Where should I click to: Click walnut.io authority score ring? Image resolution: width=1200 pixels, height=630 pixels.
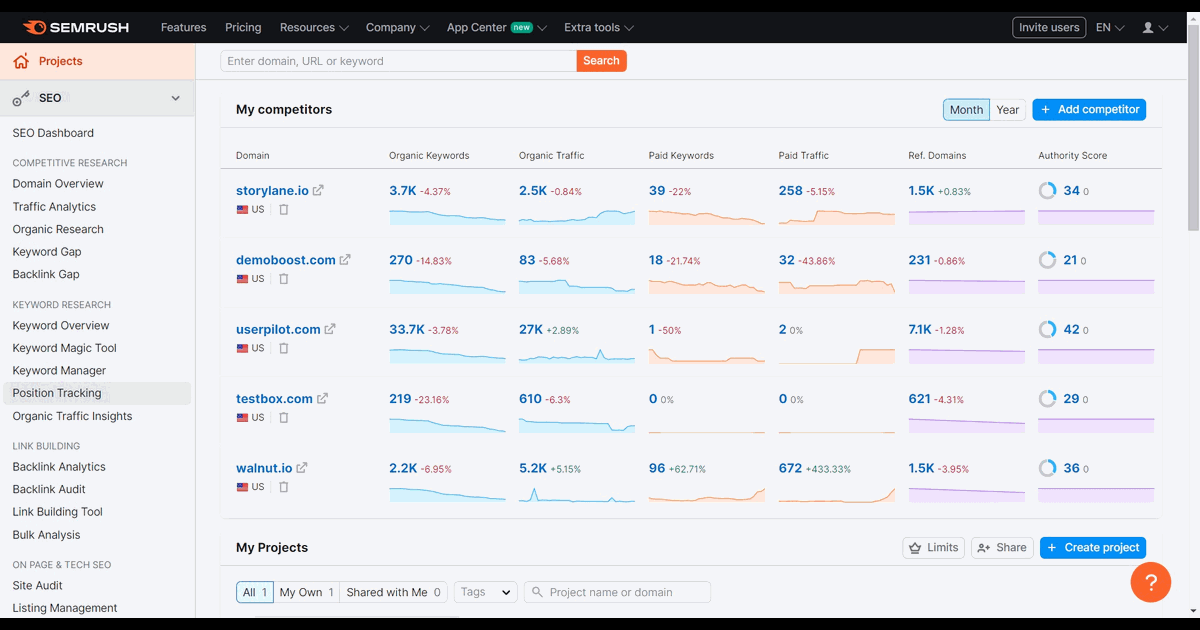1047,467
